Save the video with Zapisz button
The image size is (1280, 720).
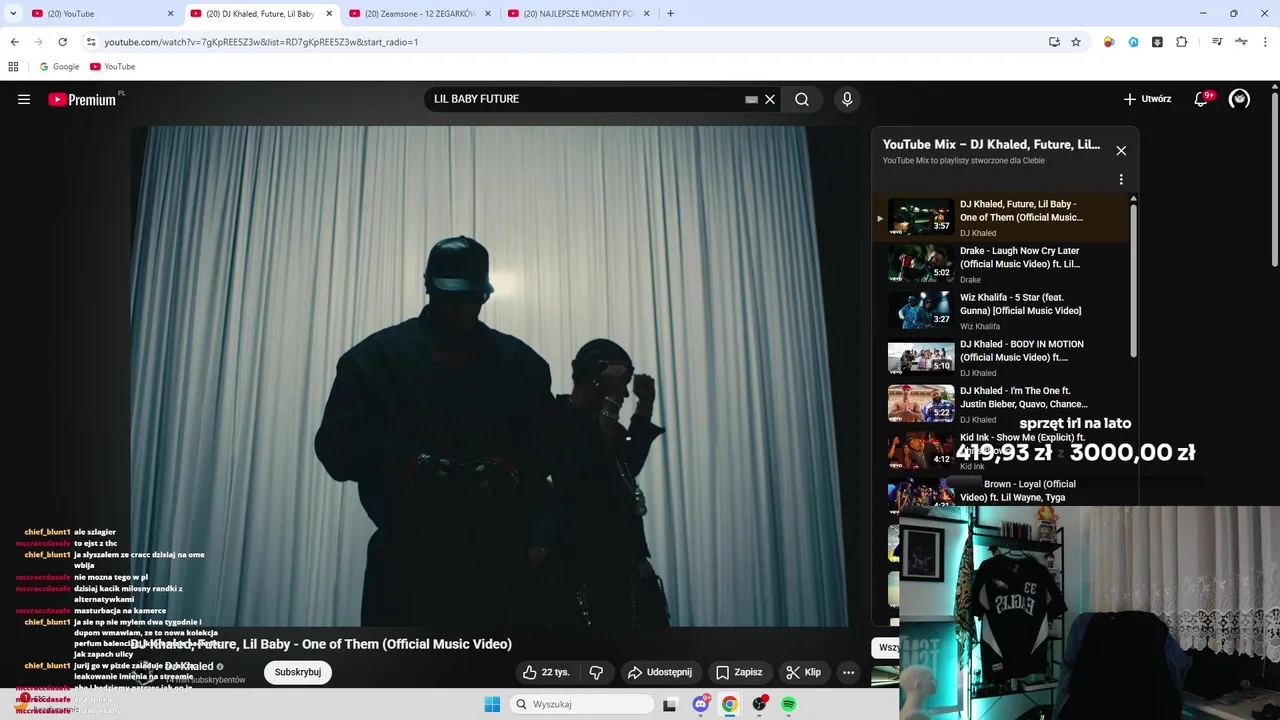(739, 672)
